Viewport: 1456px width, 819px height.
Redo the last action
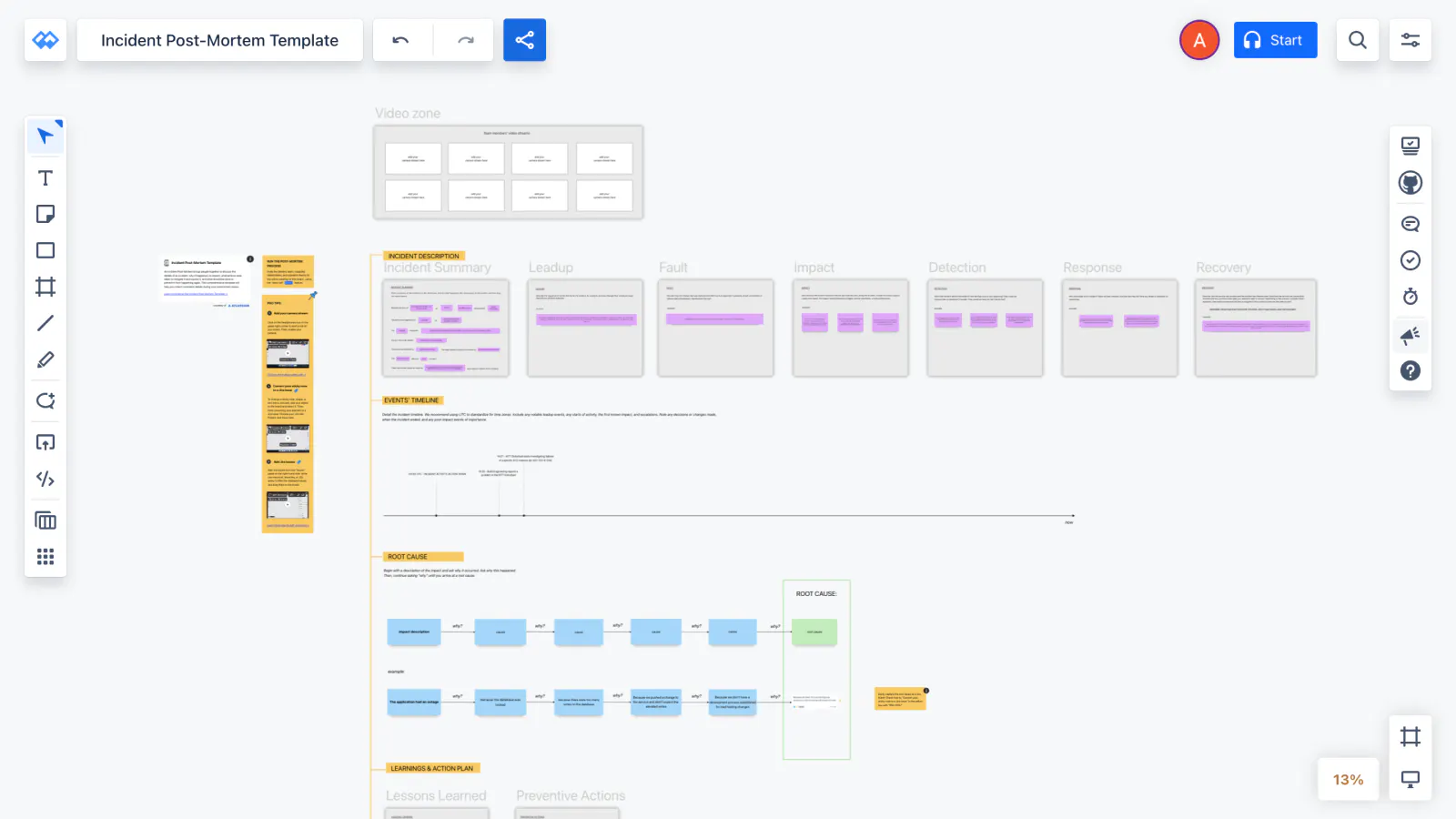[465, 40]
